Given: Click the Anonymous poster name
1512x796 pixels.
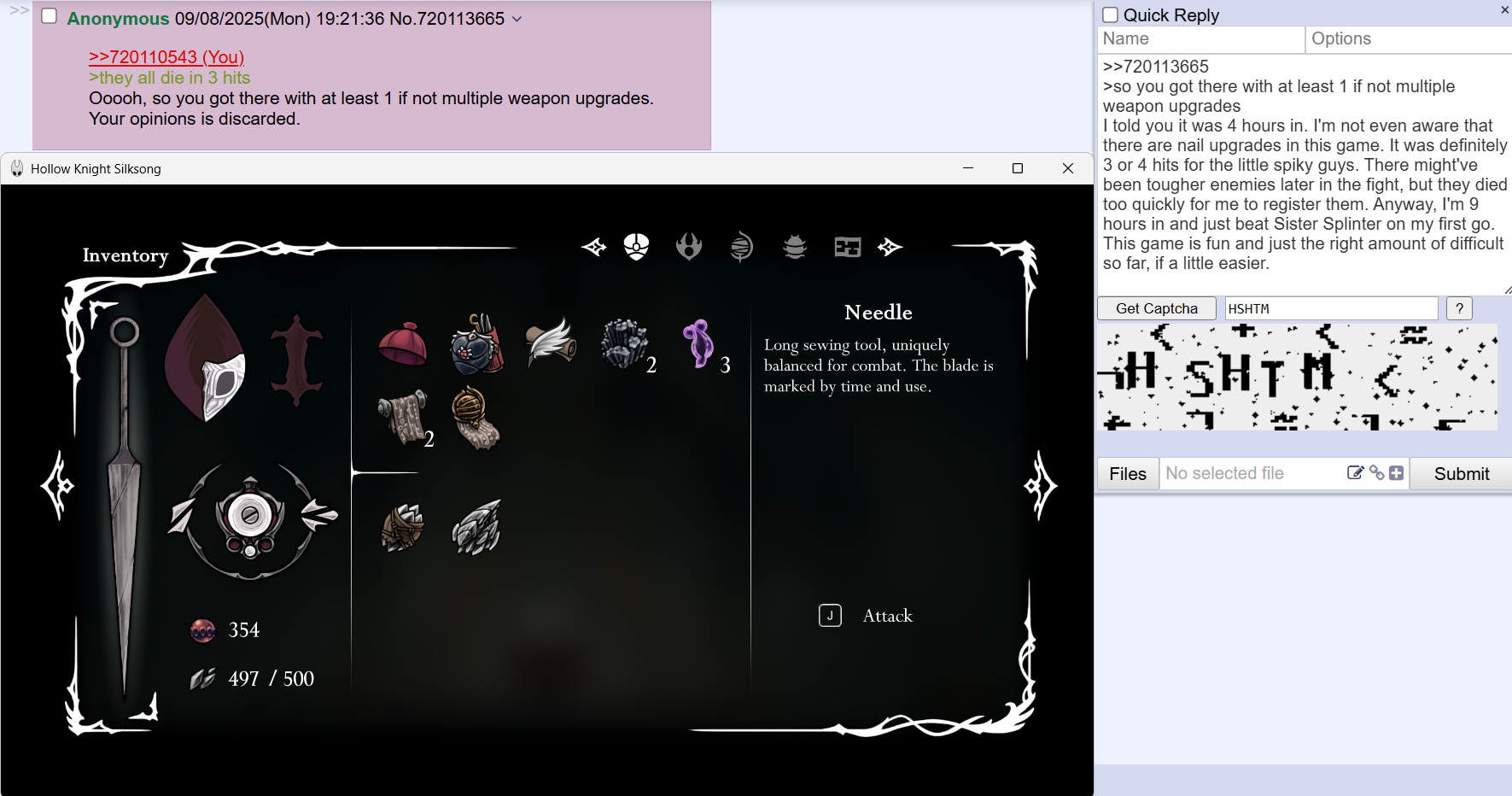Looking at the screenshot, I should click(118, 19).
